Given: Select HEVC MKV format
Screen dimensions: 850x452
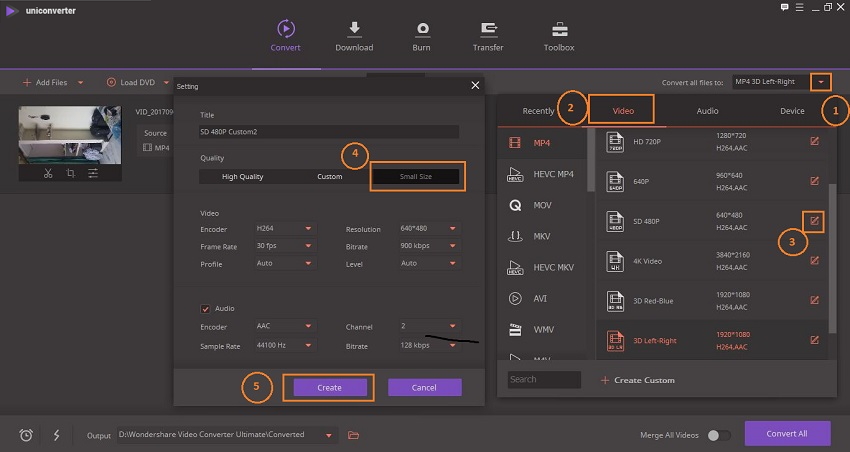Looking at the screenshot, I should 542,267.
